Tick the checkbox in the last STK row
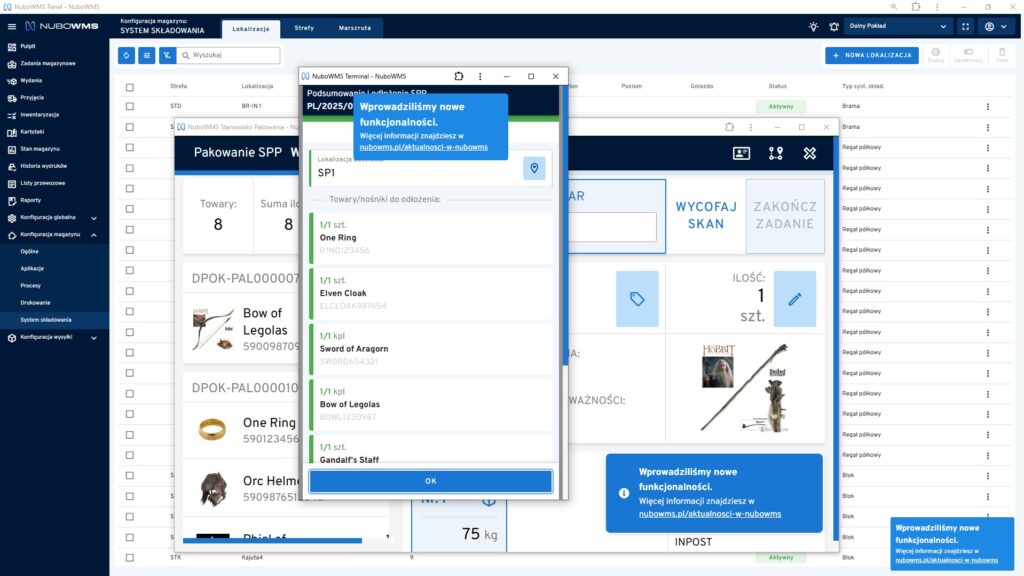The width and height of the screenshot is (1024, 576). coord(130,557)
